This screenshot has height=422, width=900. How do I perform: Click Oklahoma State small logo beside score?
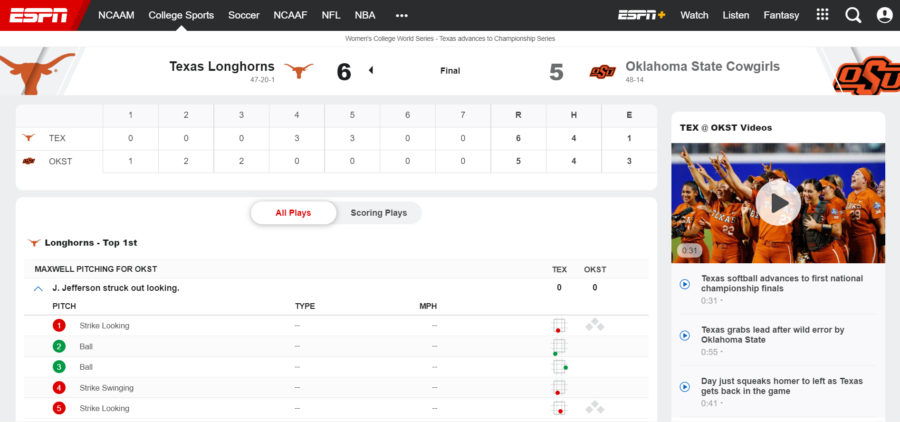[603, 71]
